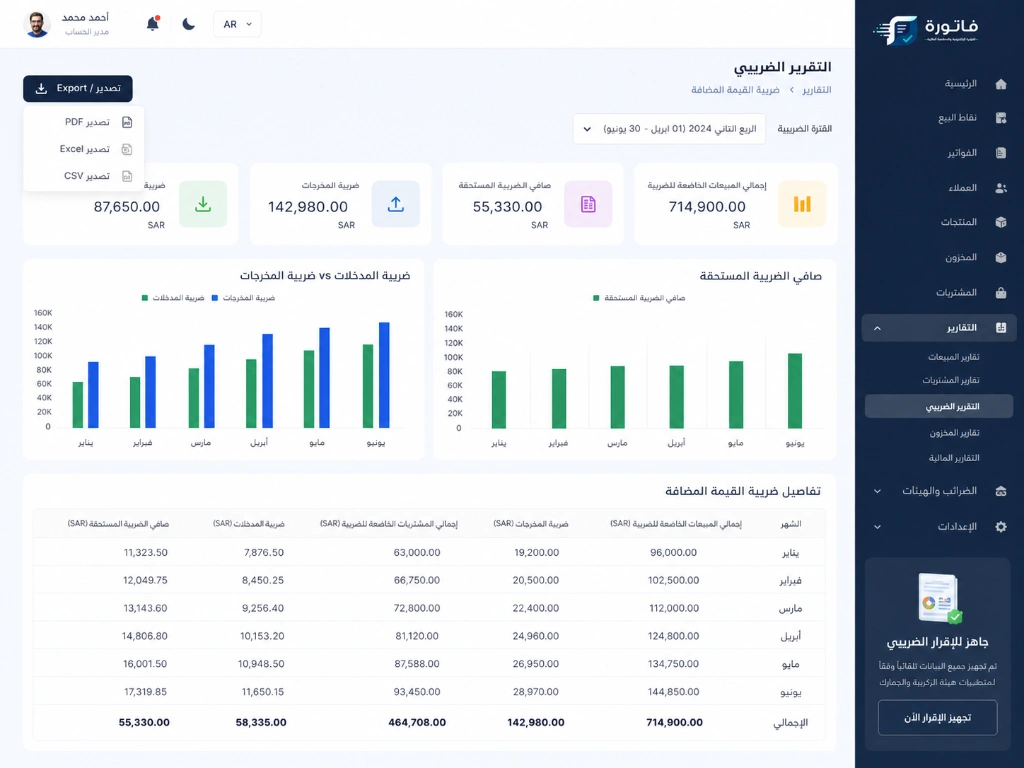This screenshot has height=768, width=1024.
Task: Expand the الضرائب والهيئات section chevron
Action: pos(877,491)
